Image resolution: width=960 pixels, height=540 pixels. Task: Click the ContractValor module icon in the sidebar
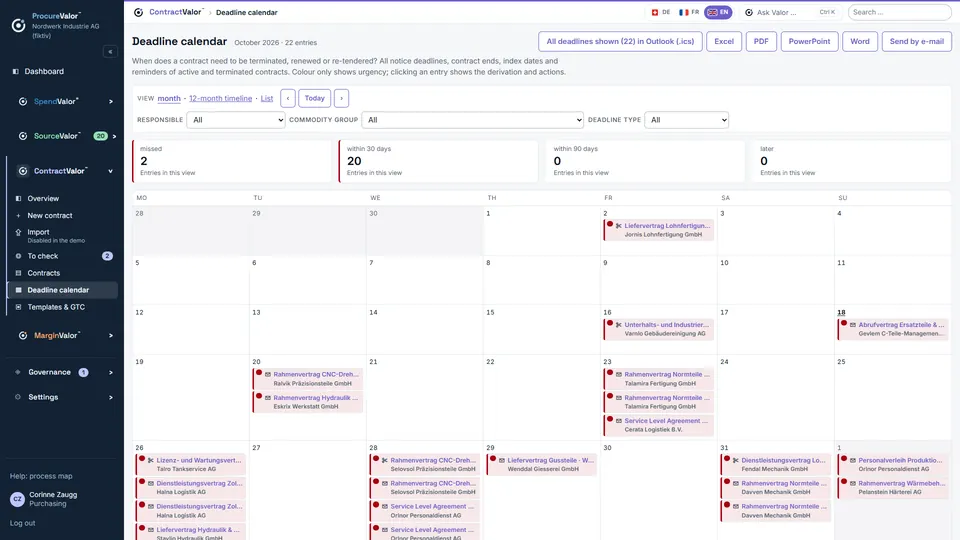(23, 171)
